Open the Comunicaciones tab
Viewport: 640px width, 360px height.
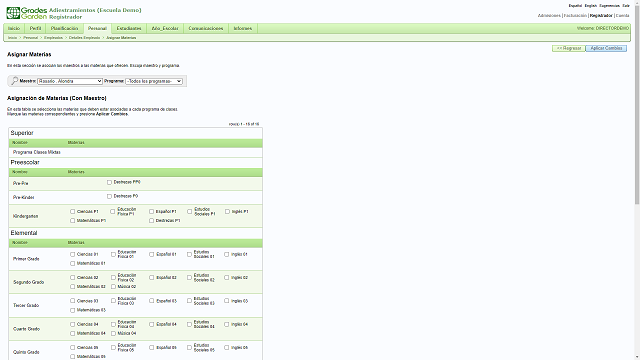(206, 28)
